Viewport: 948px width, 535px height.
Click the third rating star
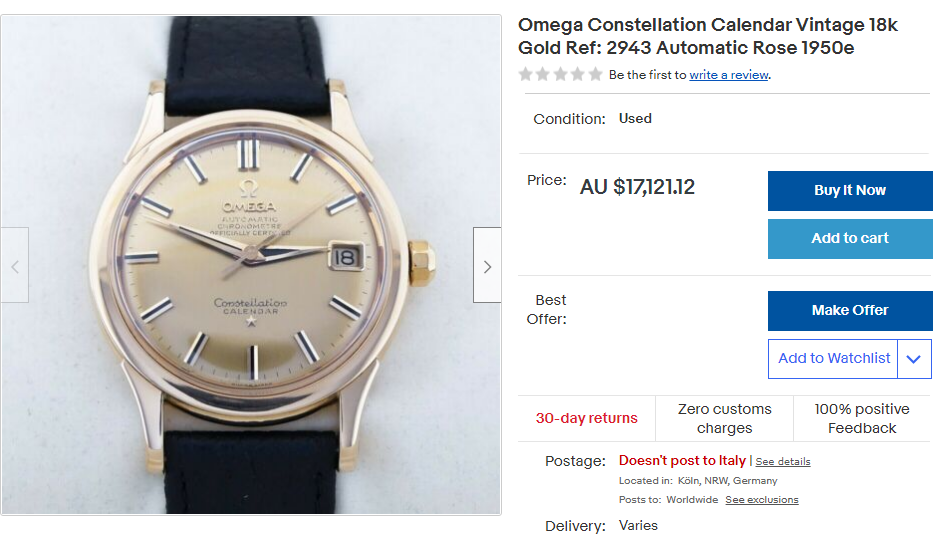(560, 75)
